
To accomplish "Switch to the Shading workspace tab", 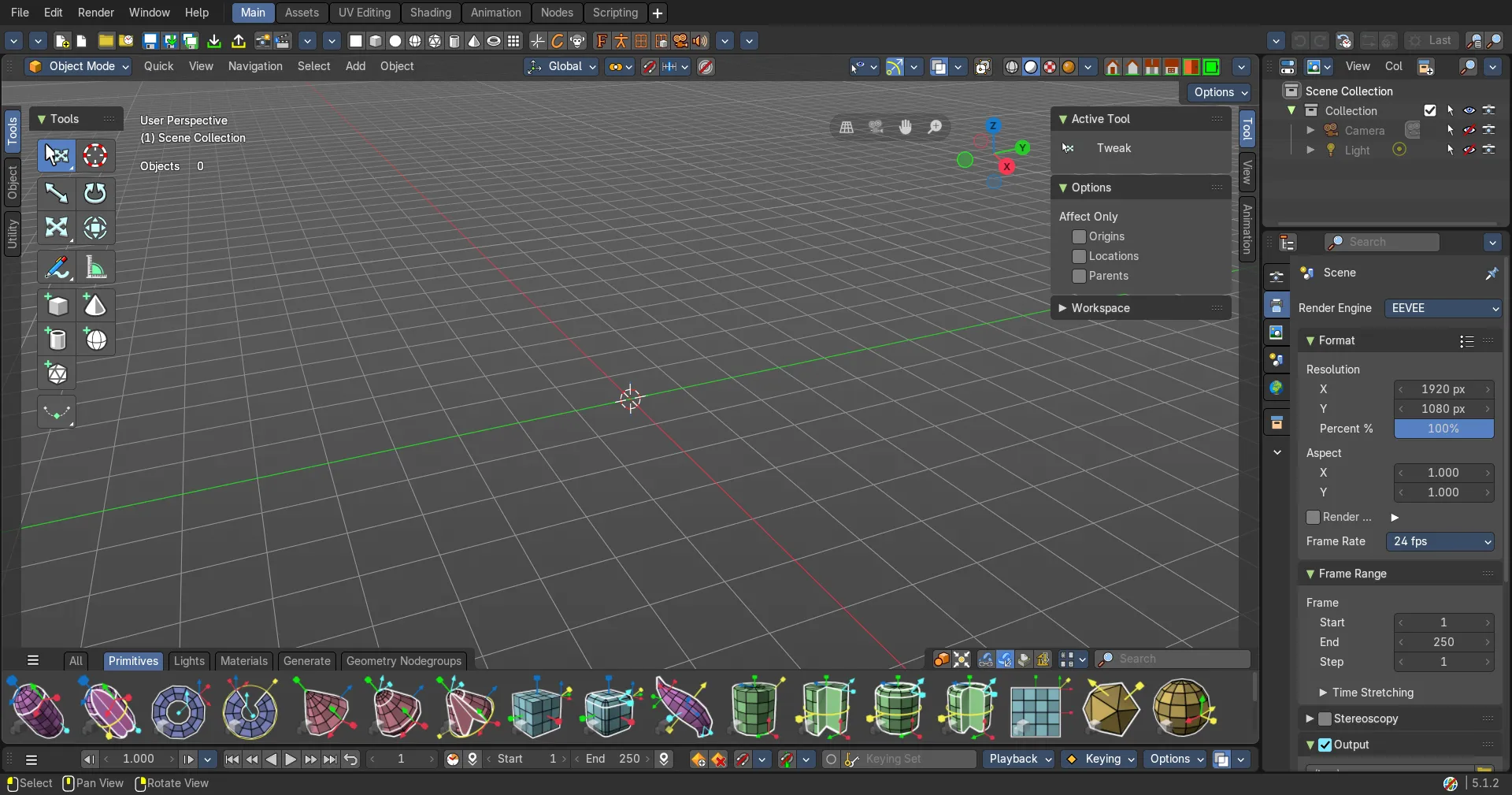I will pyautogui.click(x=430, y=13).
